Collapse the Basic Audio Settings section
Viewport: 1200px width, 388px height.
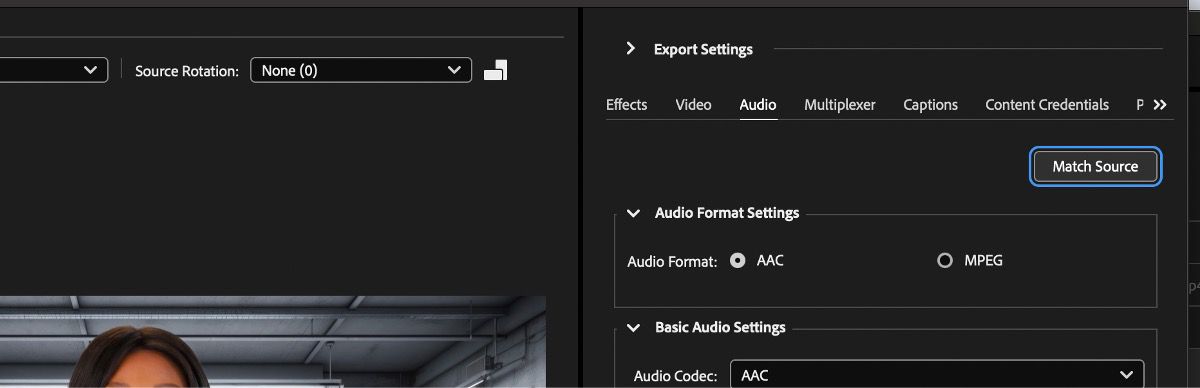[x=633, y=327]
